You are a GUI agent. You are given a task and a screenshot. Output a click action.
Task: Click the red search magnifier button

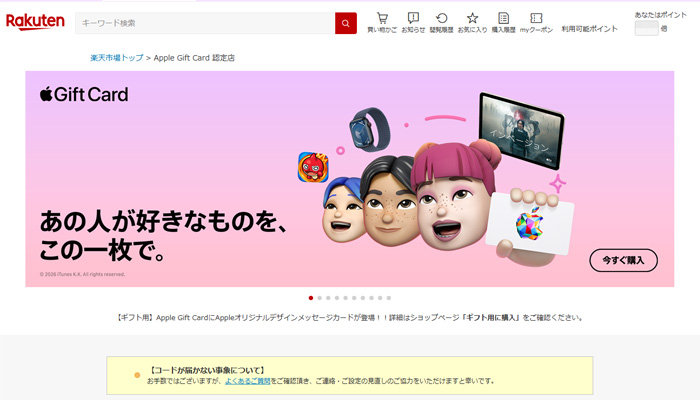(x=346, y=23)
